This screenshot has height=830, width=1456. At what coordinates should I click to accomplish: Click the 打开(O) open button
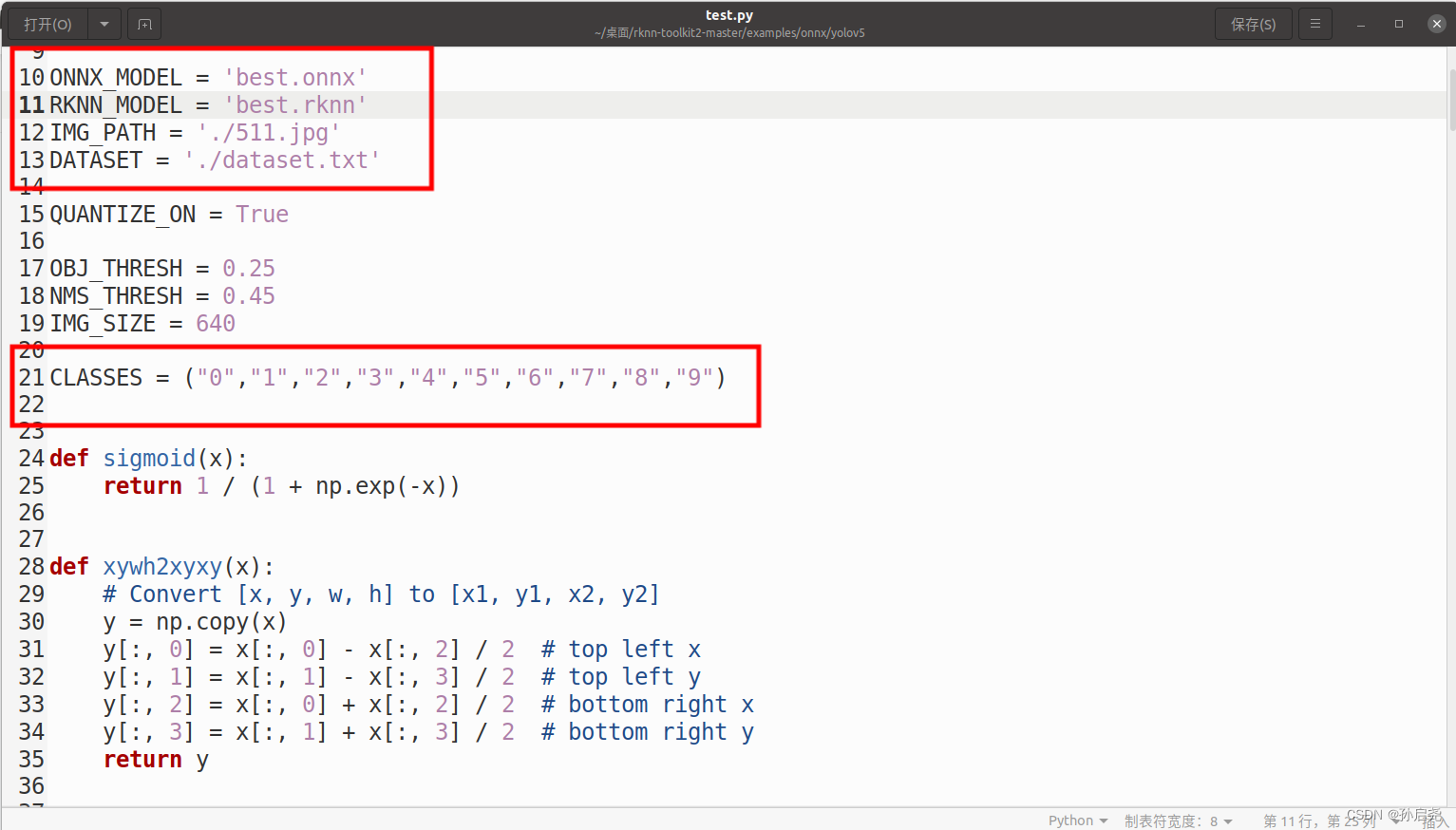[x=47, y=24]
